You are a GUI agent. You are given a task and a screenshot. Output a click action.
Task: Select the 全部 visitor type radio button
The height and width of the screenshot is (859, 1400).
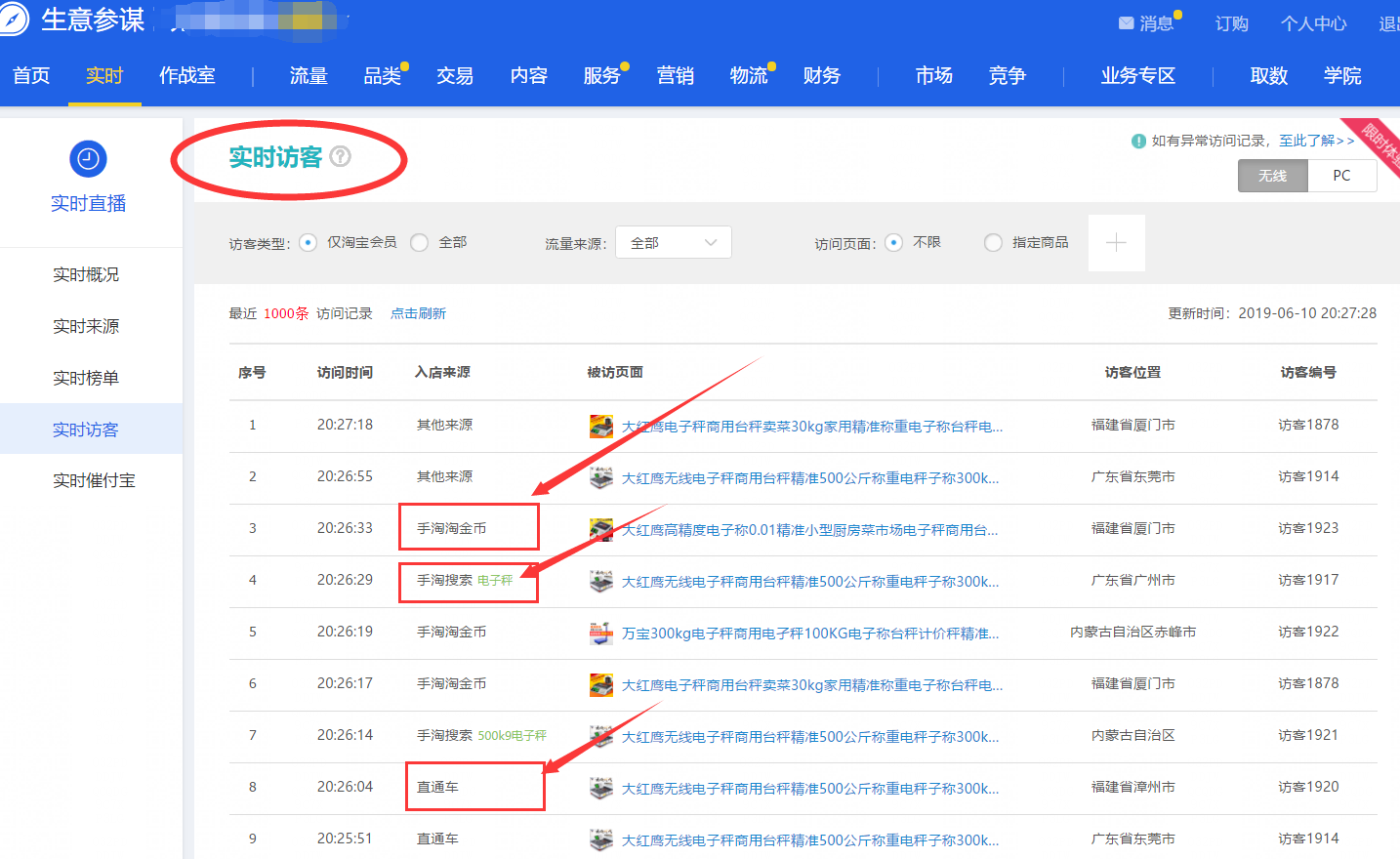point(420,243)
